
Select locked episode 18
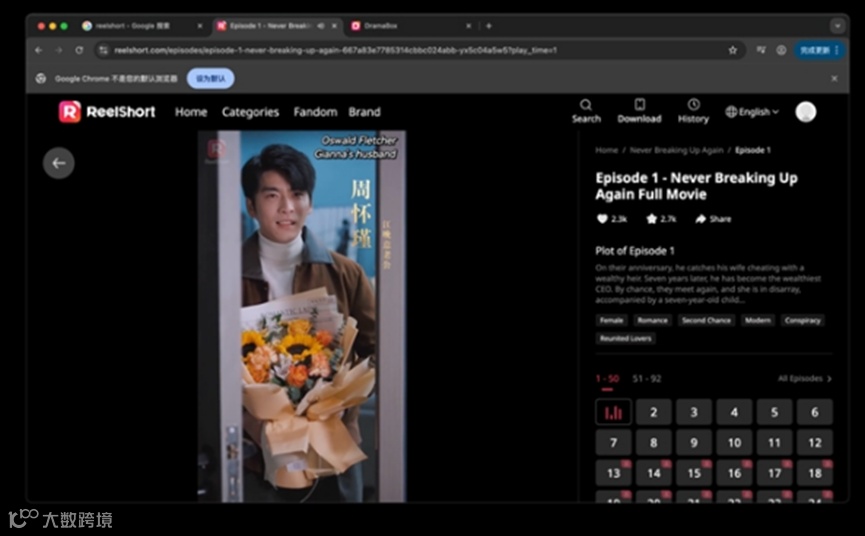(815, 473)
